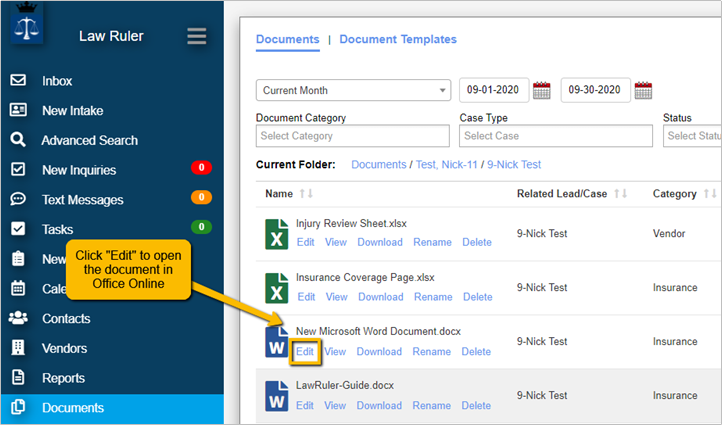This screenshot has height=425, width=722.
Task: Click Delete for Injury Review Sheet.xlsx
Action: pyautogui.click(x=477, y=242)
